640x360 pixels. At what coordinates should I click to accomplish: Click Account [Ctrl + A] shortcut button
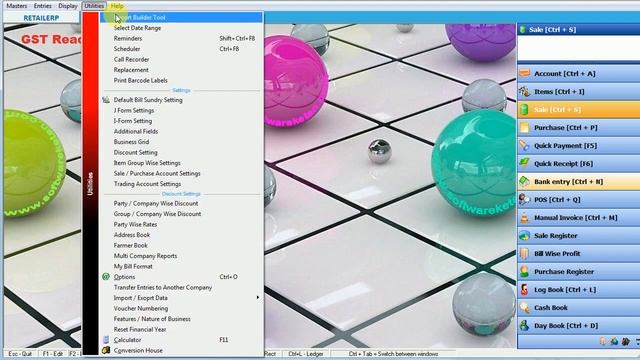[x=578, y=73]
